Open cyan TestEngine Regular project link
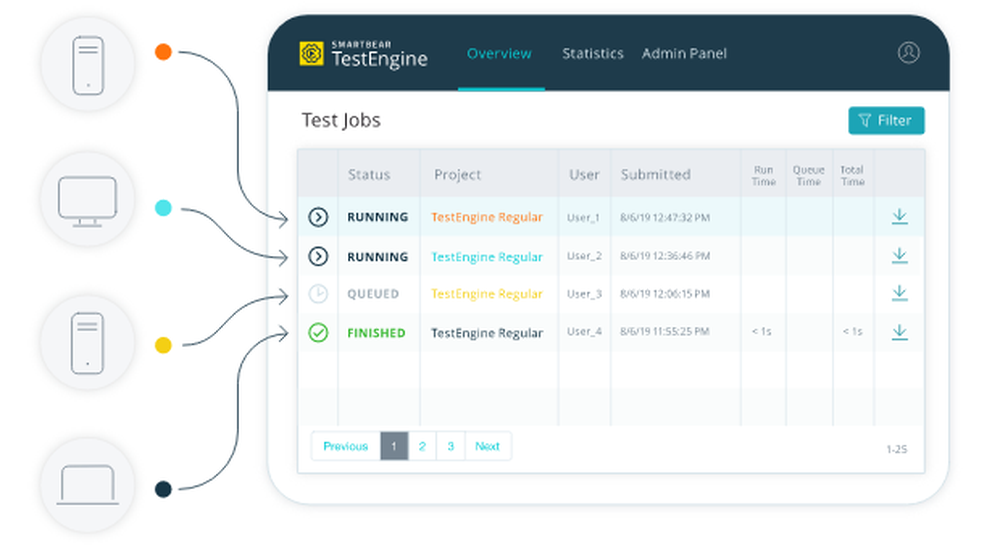Image resolution: width=1000 pixels, height=545 pixels. point(487,257)
